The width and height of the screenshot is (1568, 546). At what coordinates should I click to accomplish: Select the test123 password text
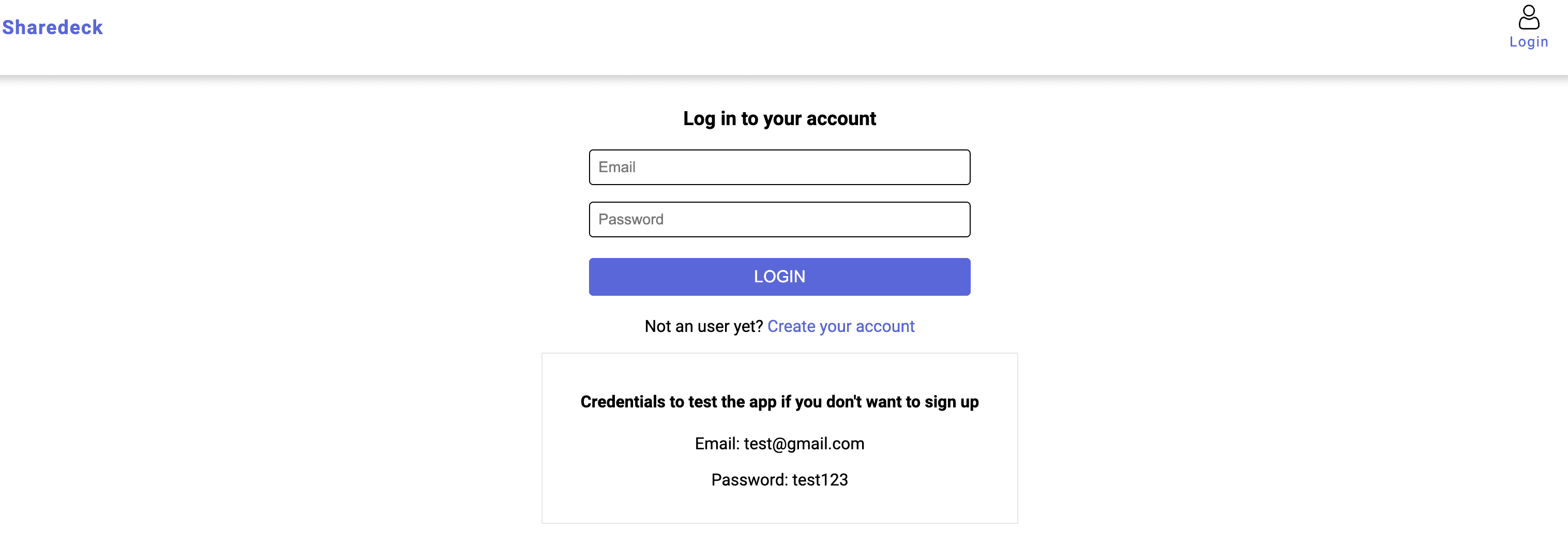point(819,480)
